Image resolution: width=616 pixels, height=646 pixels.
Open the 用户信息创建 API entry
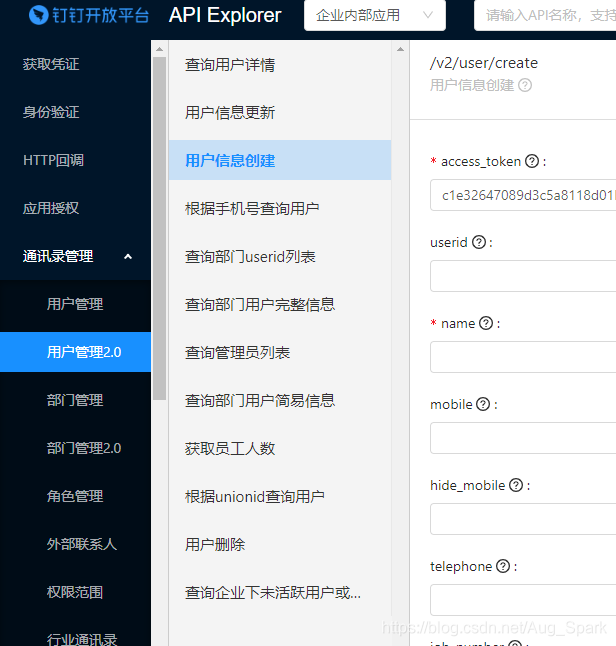tap(280, 160)
